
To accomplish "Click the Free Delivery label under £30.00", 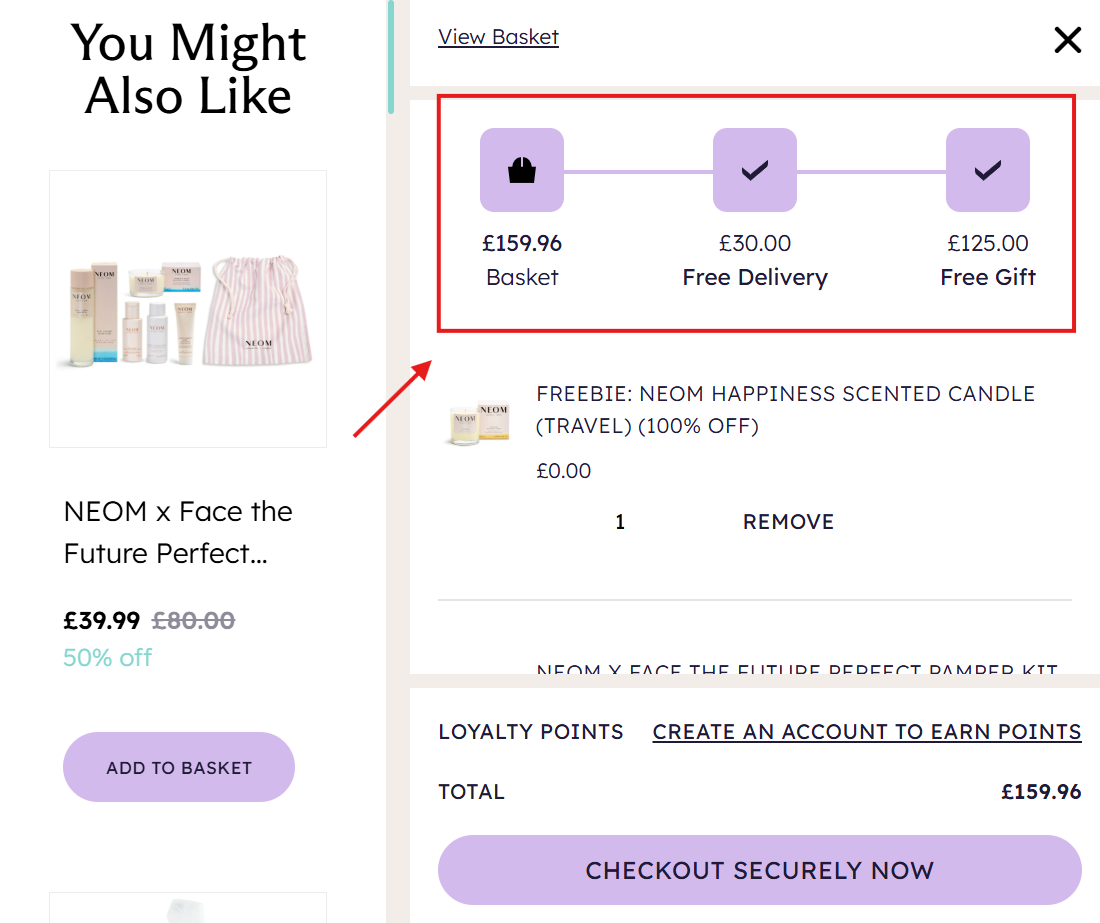I will pyautogui.click(x=755, y=277).
